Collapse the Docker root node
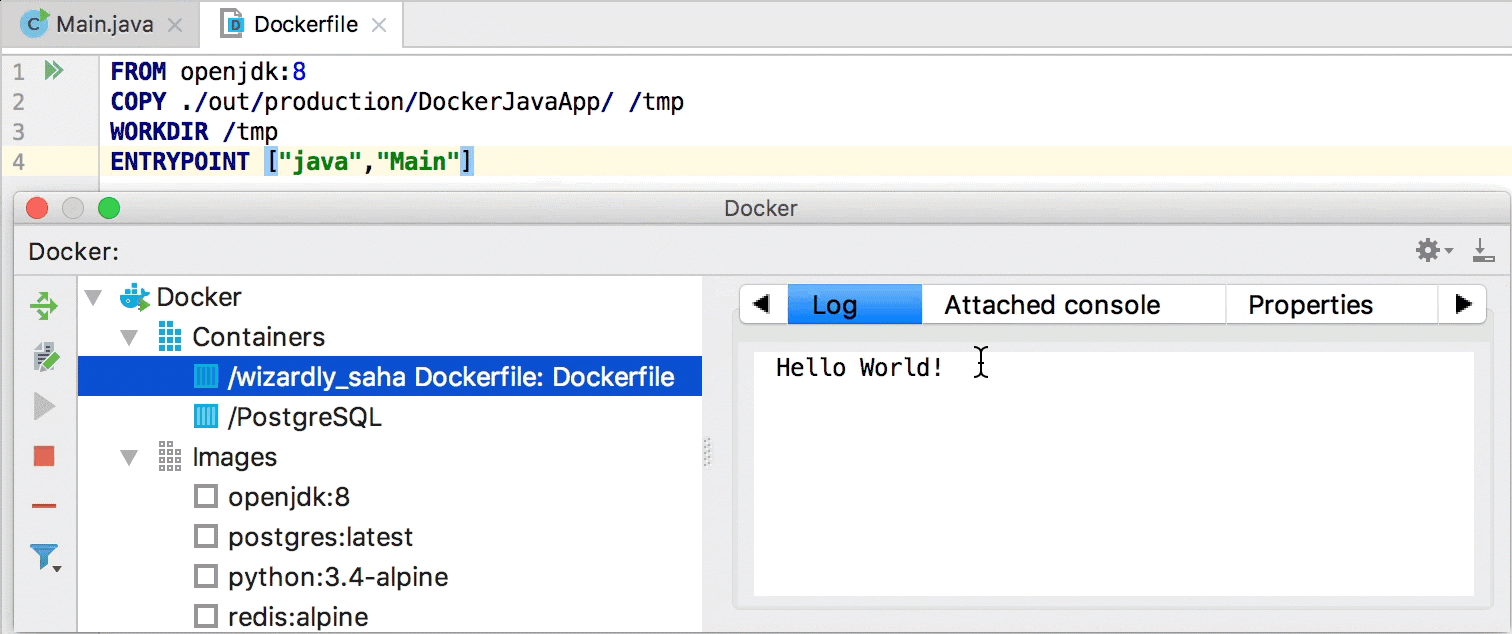The image size is (1512, 634). tap(92, 297)
